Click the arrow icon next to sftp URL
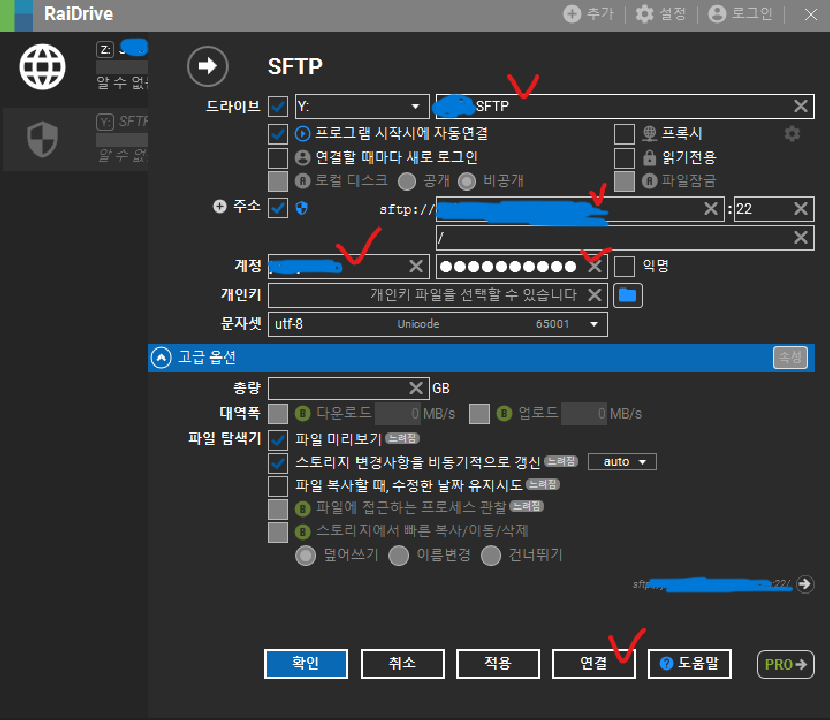Viewport: 830px width, 720px height. click(x=805, y=583)
